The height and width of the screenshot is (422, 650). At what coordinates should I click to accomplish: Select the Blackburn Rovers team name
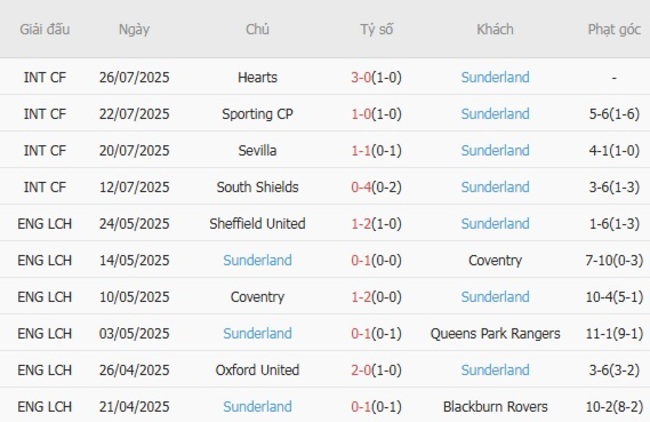[x=495, y=406]
